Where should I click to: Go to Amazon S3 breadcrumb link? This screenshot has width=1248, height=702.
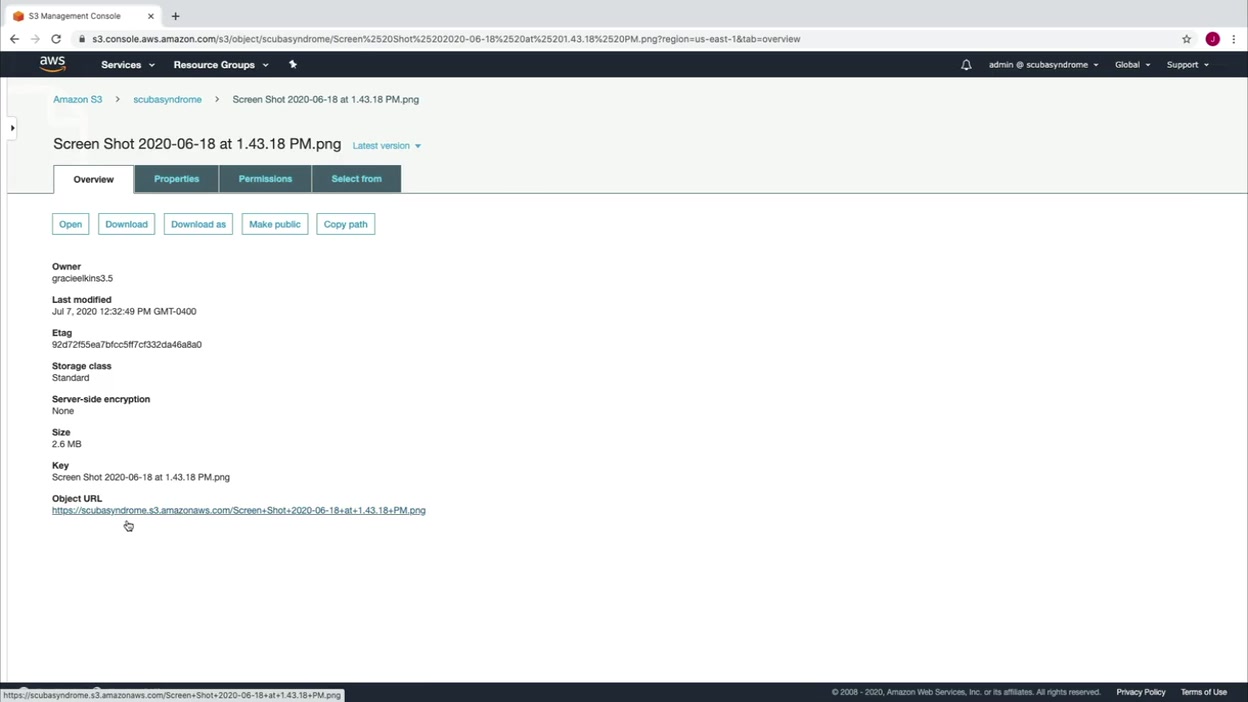(77, 100)
